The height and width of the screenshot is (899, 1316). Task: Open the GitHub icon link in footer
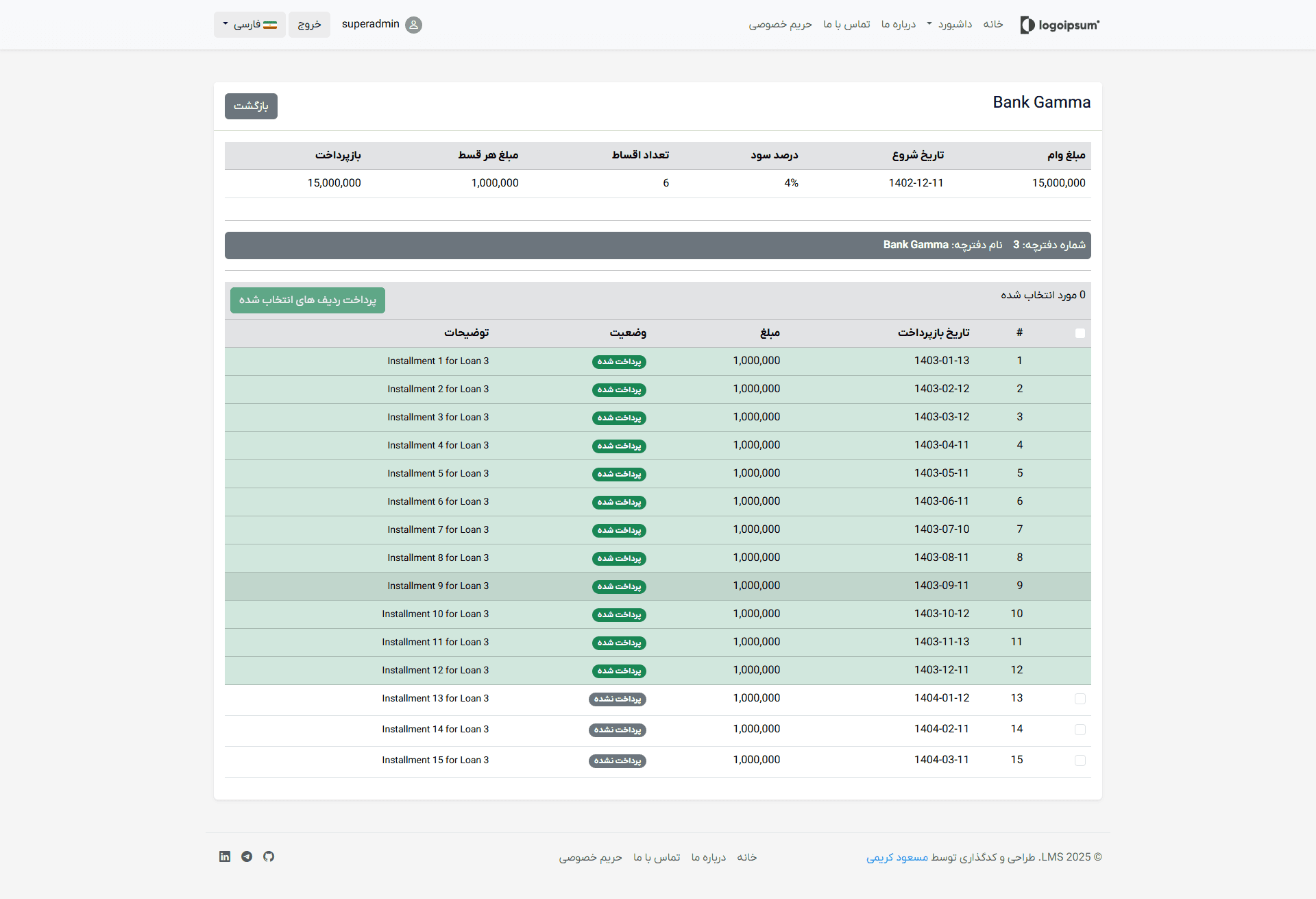(x=269, y=856)
